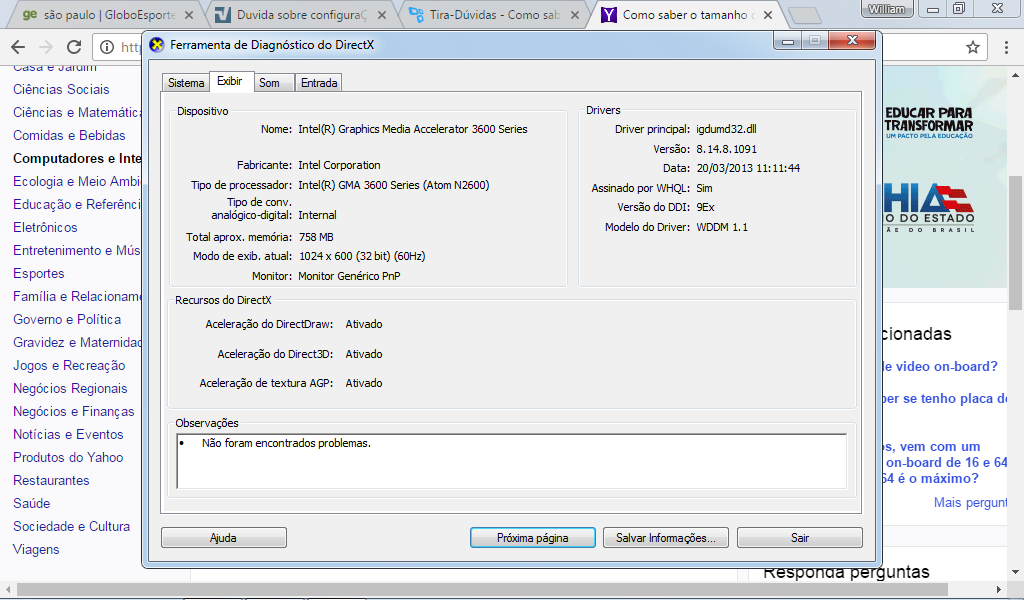Viewport: 1024px width, 600px height.
Task: Click the William profile button in Chrome
Action: (x=887, y=9)
